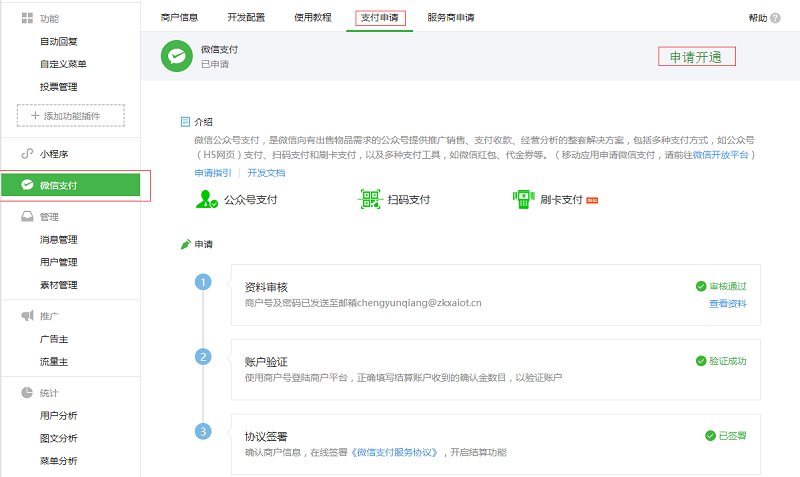Click the 已签署 status text
This screenshot has width=800, height=477.
coord(732,436)
